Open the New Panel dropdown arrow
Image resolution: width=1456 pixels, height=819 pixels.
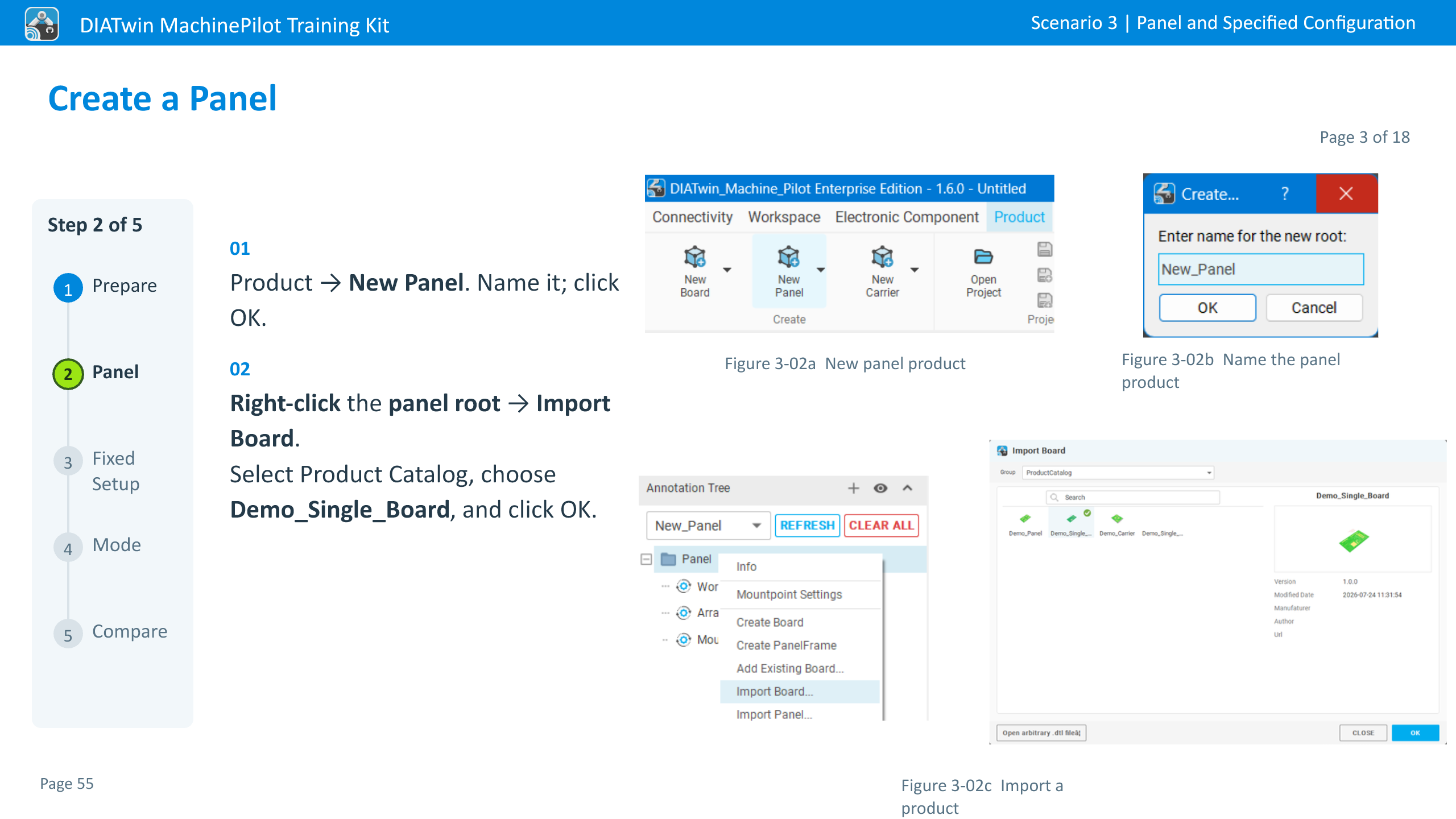click(821, 270)
